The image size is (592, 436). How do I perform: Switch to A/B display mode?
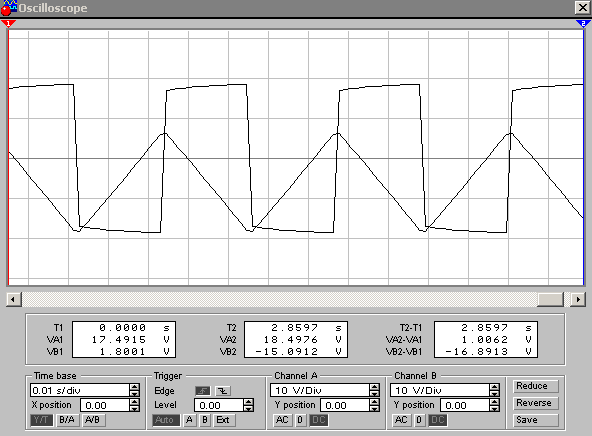point(93,420)
